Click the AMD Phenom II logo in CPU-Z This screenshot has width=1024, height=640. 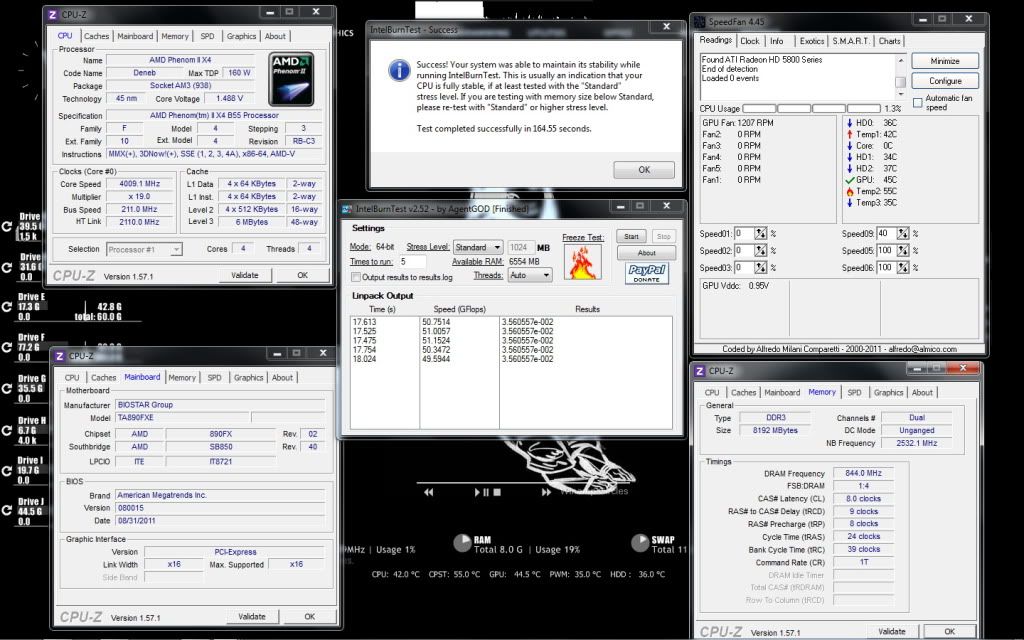point(291,79)
